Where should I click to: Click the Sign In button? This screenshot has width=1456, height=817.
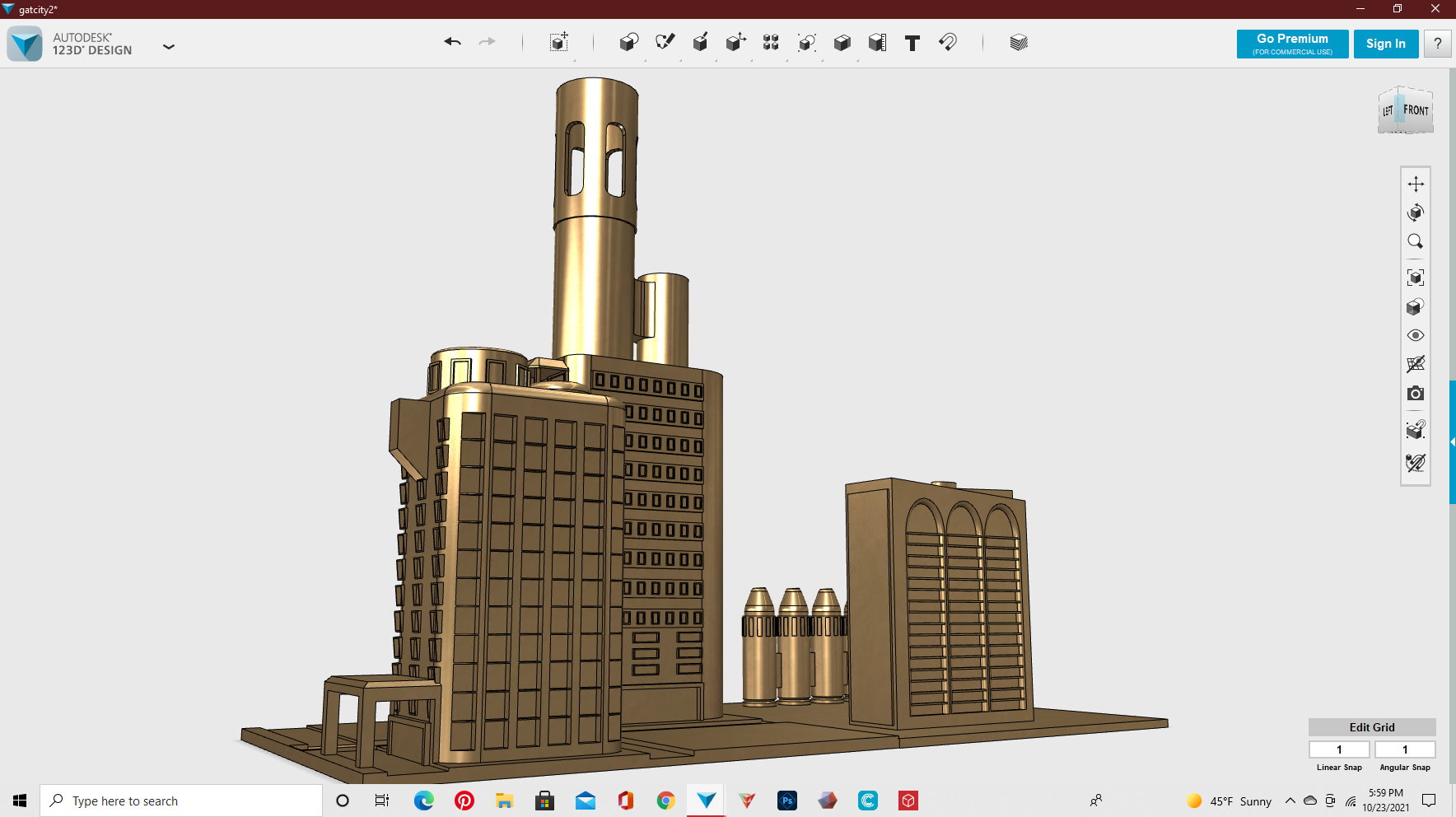(1385, 44)
